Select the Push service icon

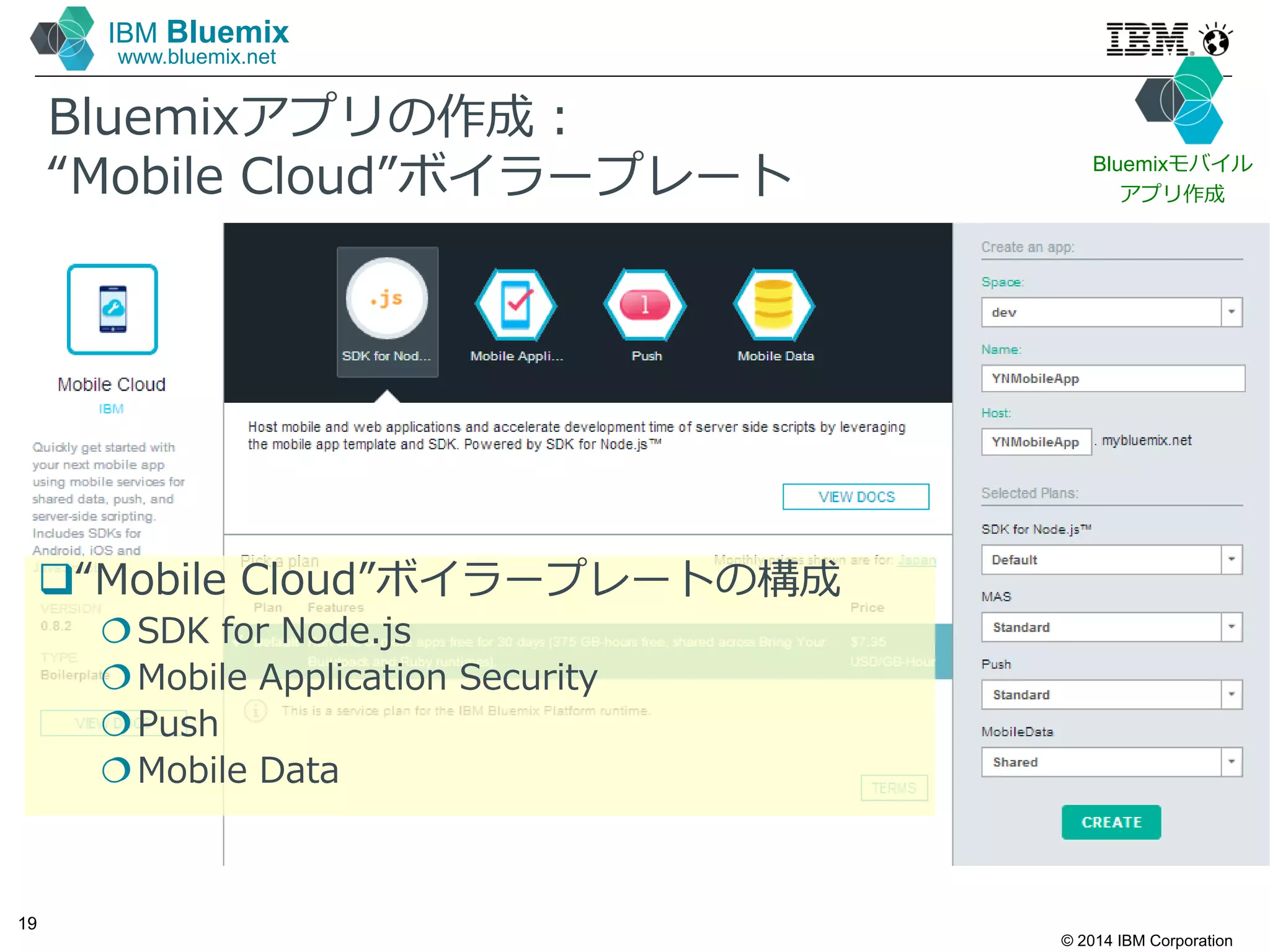tap(645, 304)
